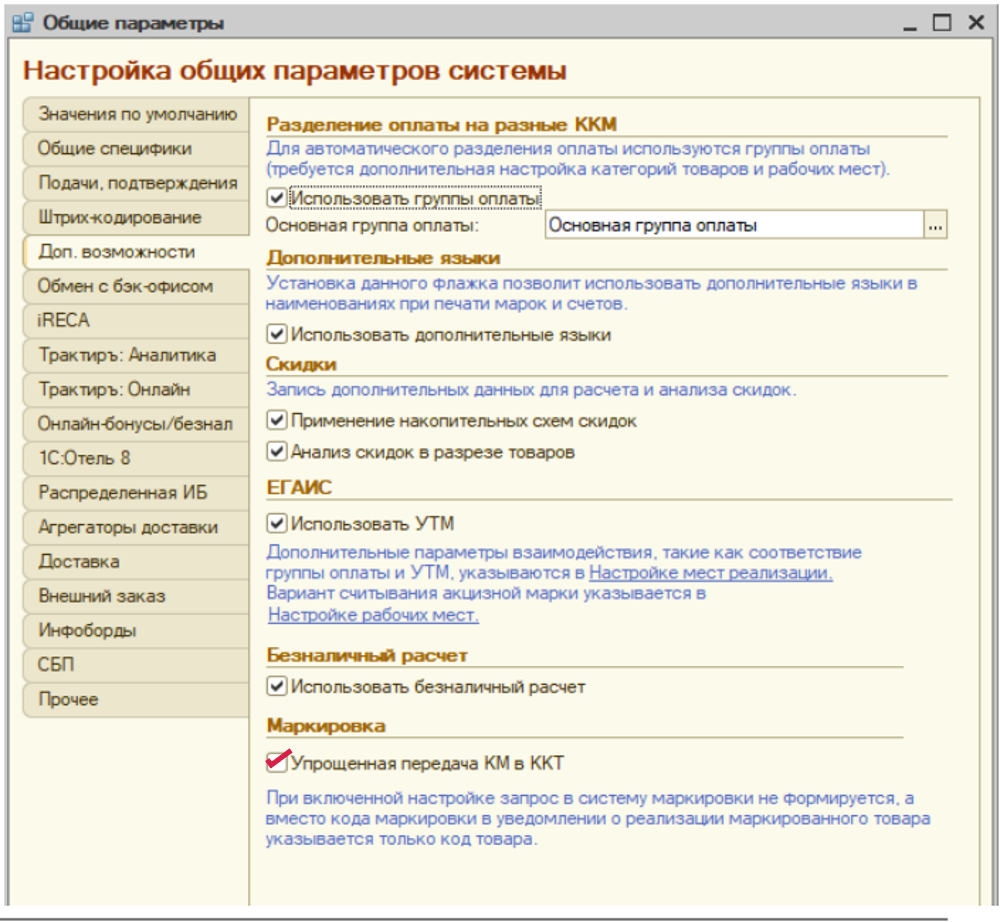1000x922 pixels.
Task: Toggle Использовать группы оплаты checkbox
Action: 277,198
